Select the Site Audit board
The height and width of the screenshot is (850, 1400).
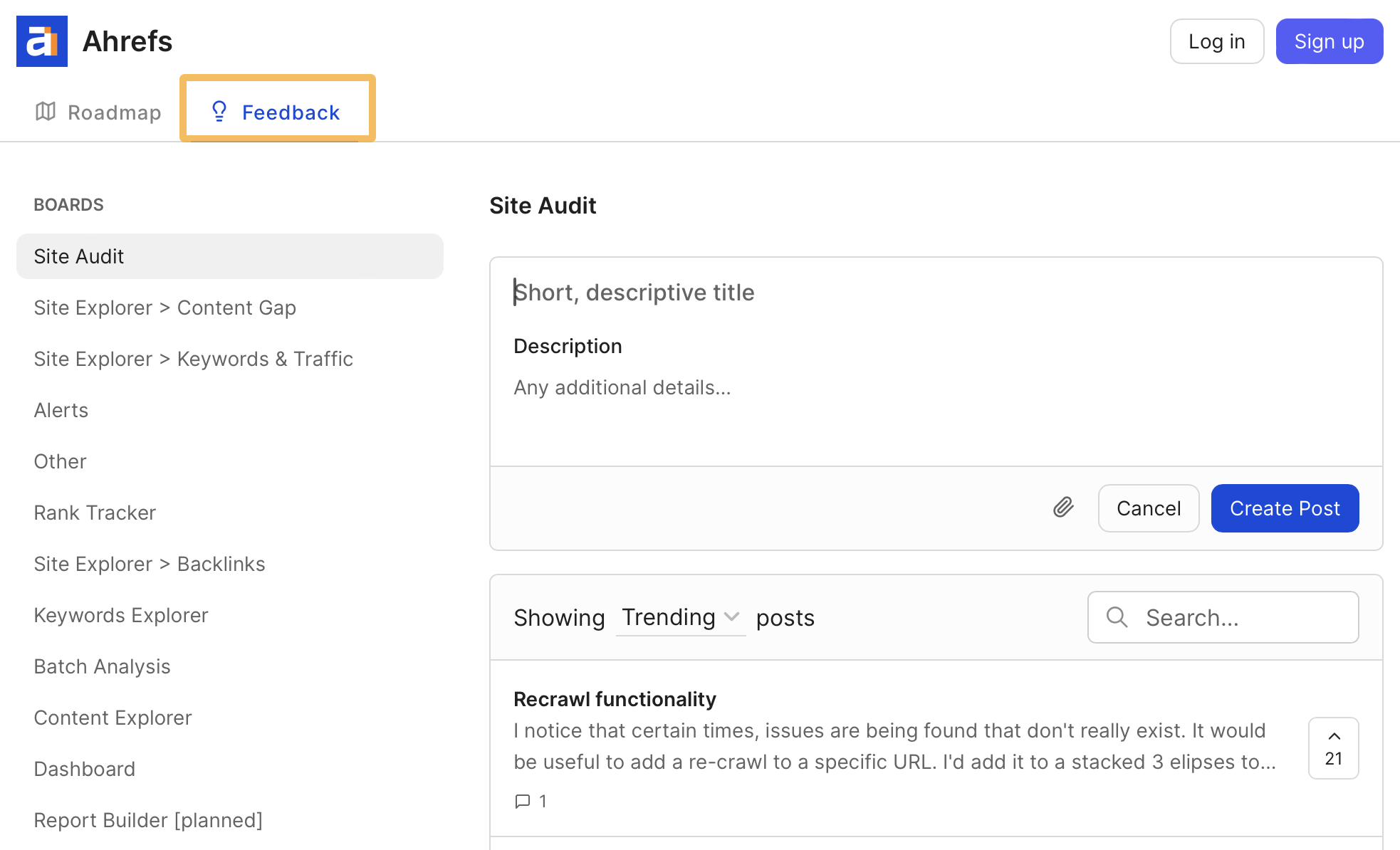pyautogui.click(x=78, y=256)
